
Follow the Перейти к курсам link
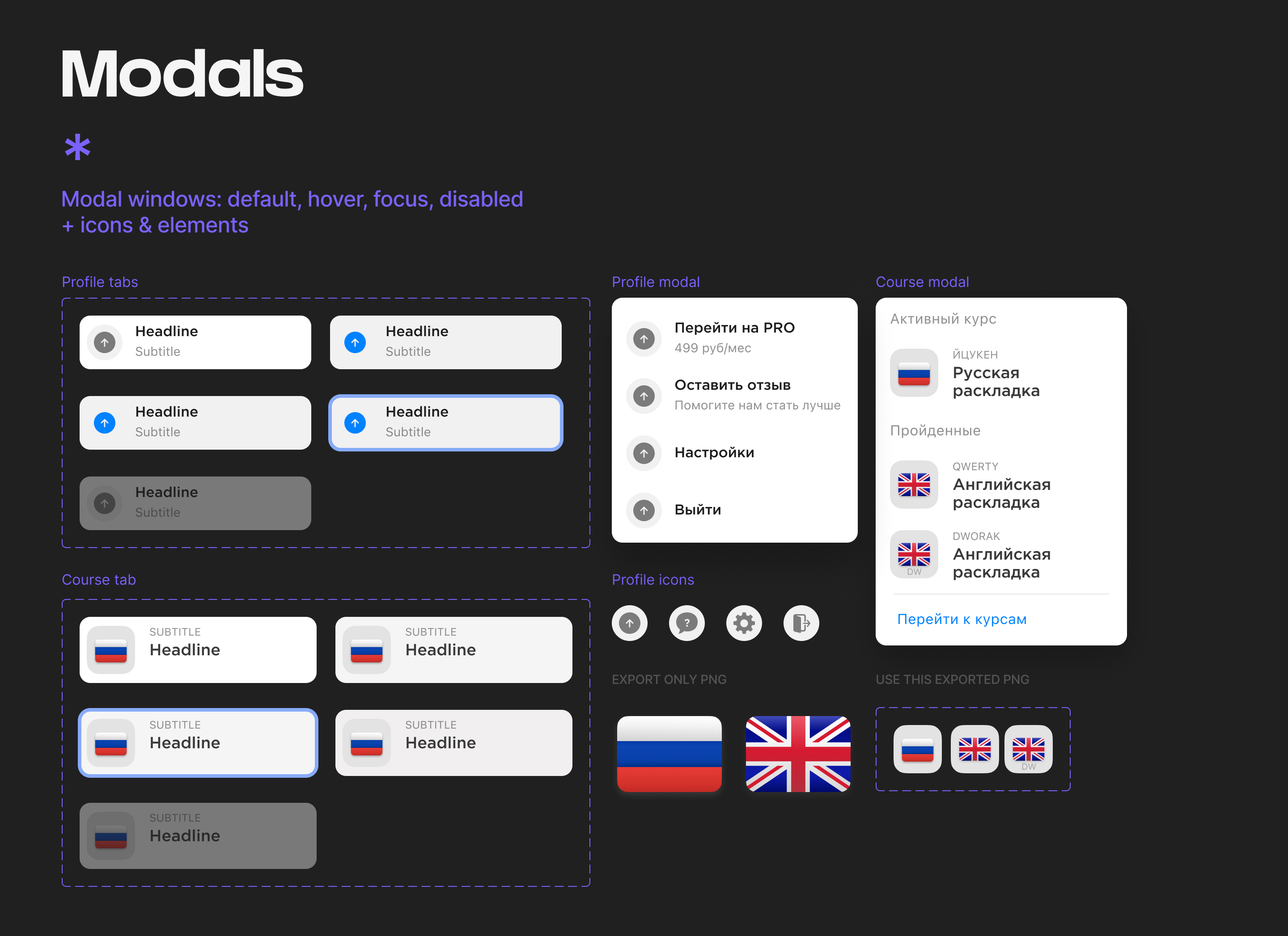pos(962,619)
